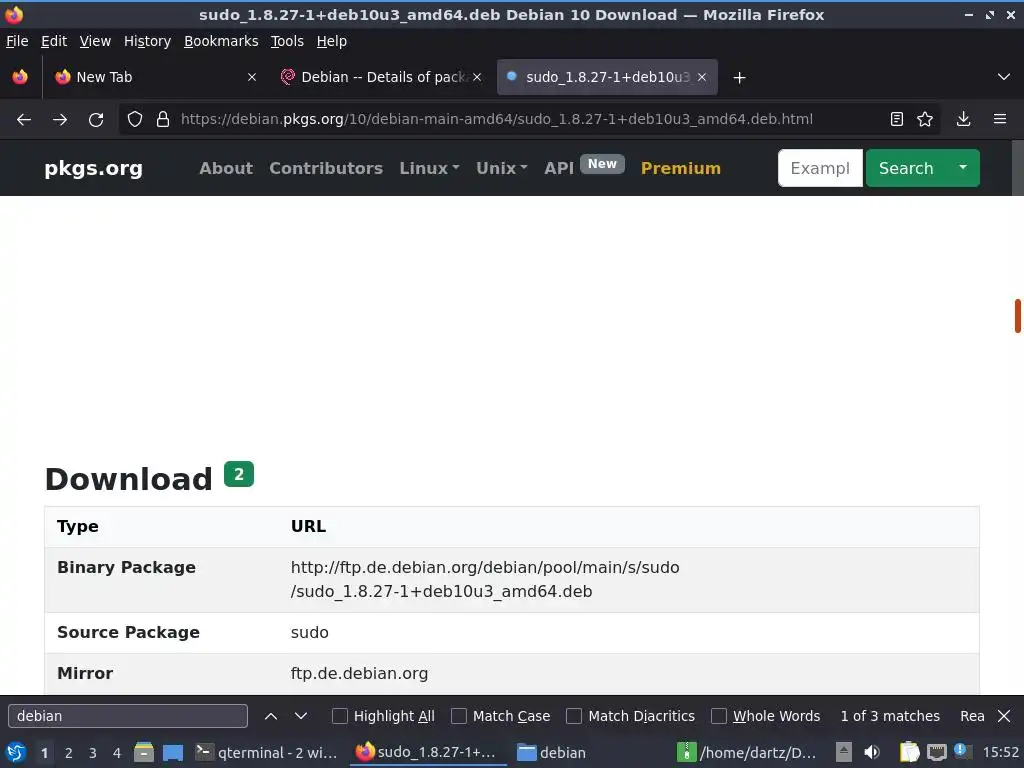Open update notifier tray icon
The image size is (1024, 768).
pos(963,751)
